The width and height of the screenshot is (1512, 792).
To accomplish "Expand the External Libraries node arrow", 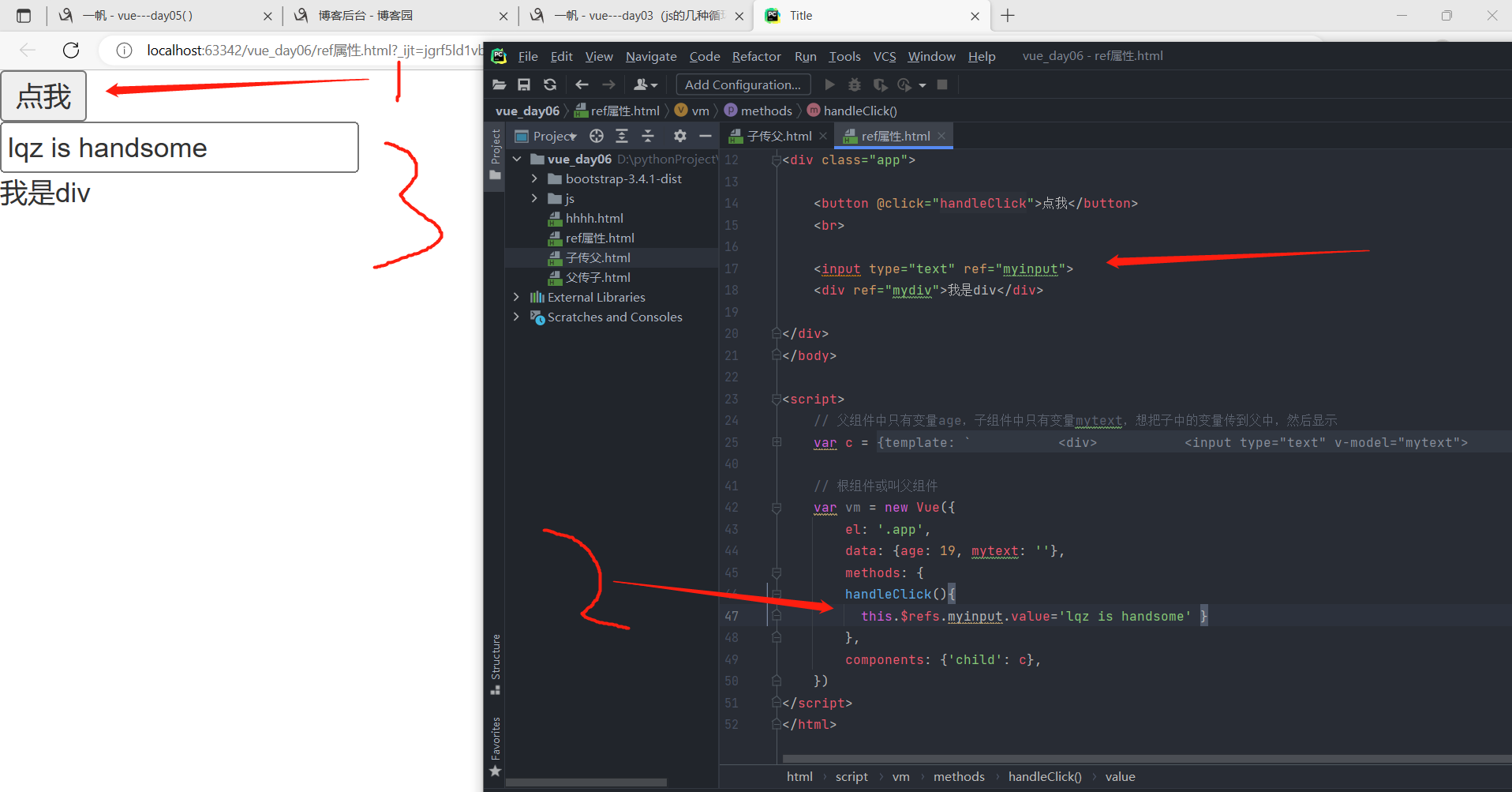I will (516, 297).
